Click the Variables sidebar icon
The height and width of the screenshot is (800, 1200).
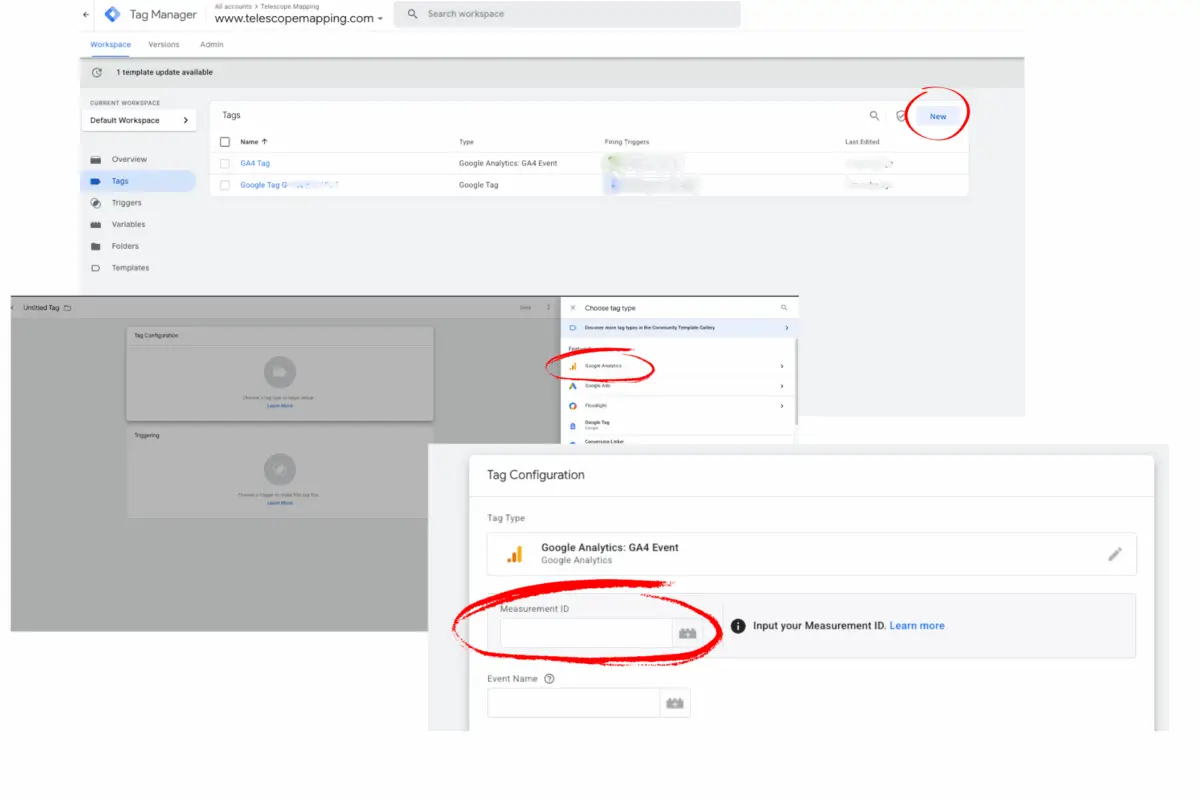96,225
